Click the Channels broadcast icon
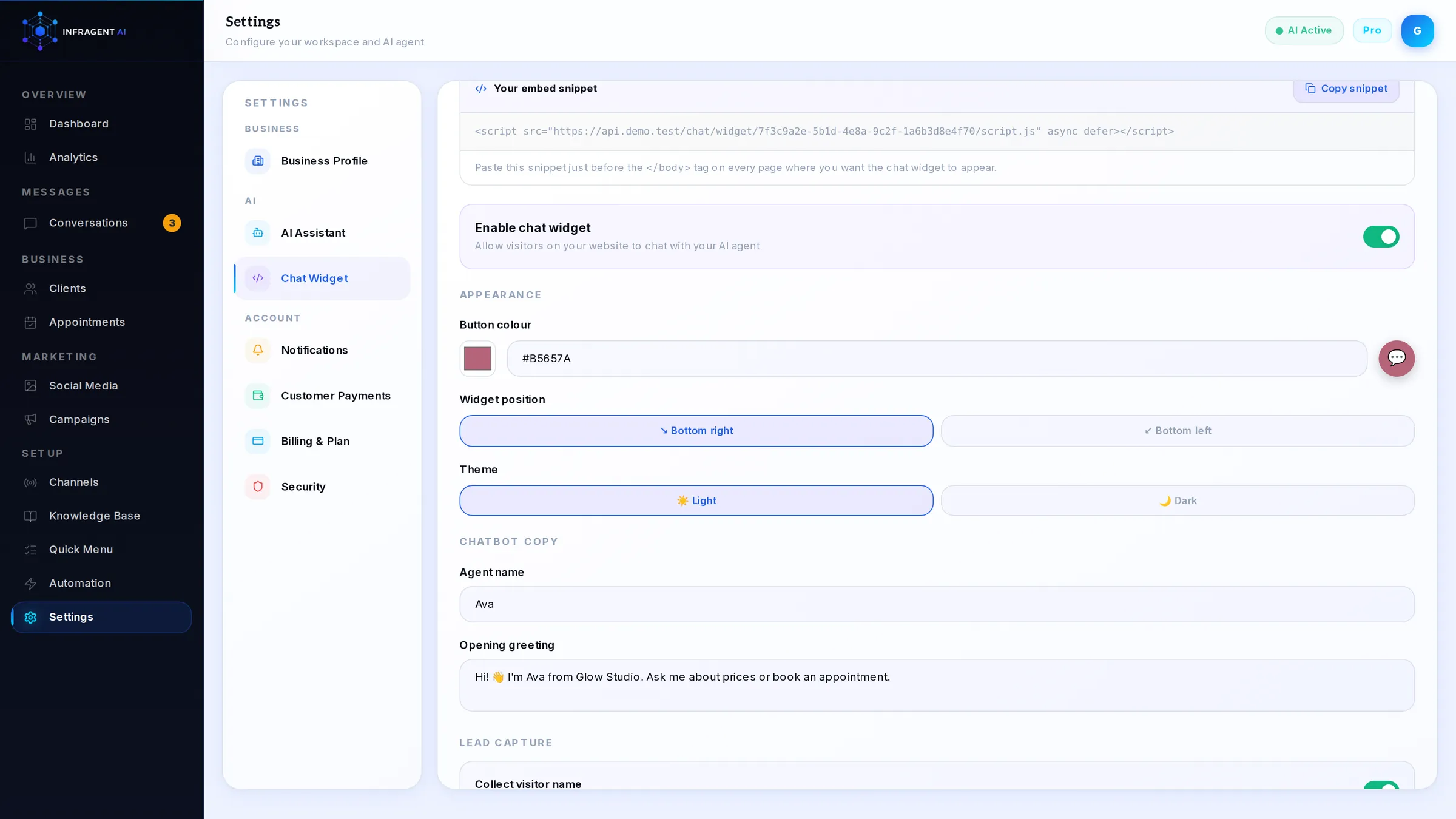This screenshot has height=819, width=1456. [30, 483]
